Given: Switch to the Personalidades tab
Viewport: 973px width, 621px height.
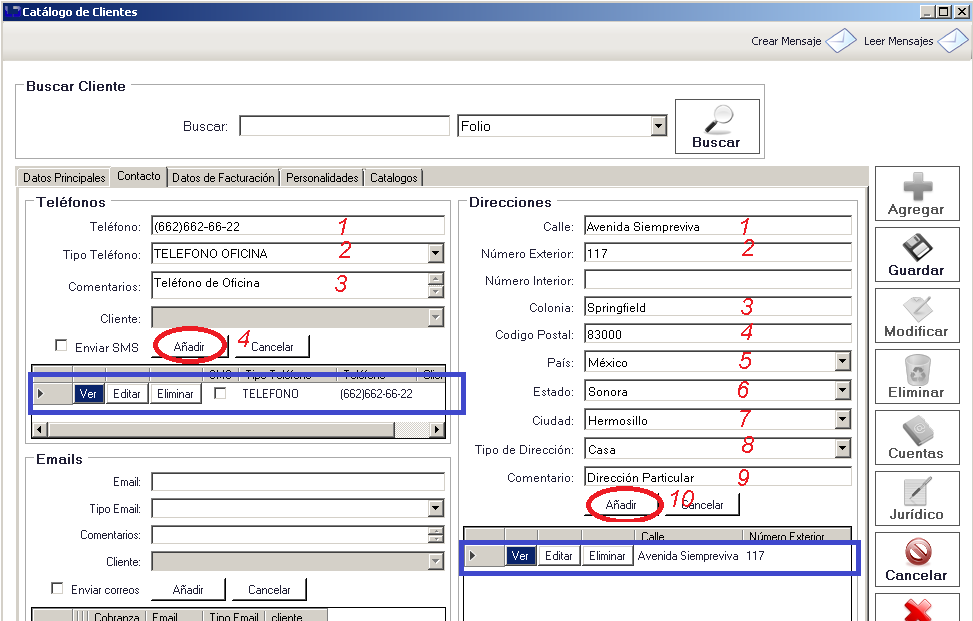Looking at the screenshot, I should click(322, 177).
